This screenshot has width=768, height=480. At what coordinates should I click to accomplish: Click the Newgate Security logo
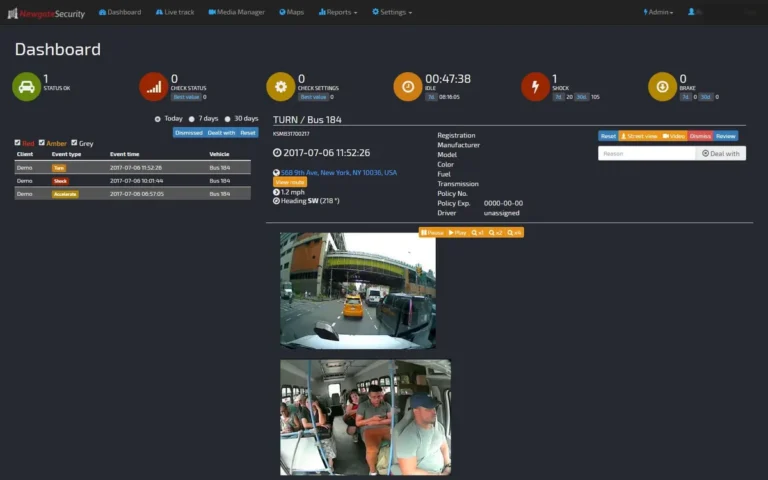[x=47, y=13]
